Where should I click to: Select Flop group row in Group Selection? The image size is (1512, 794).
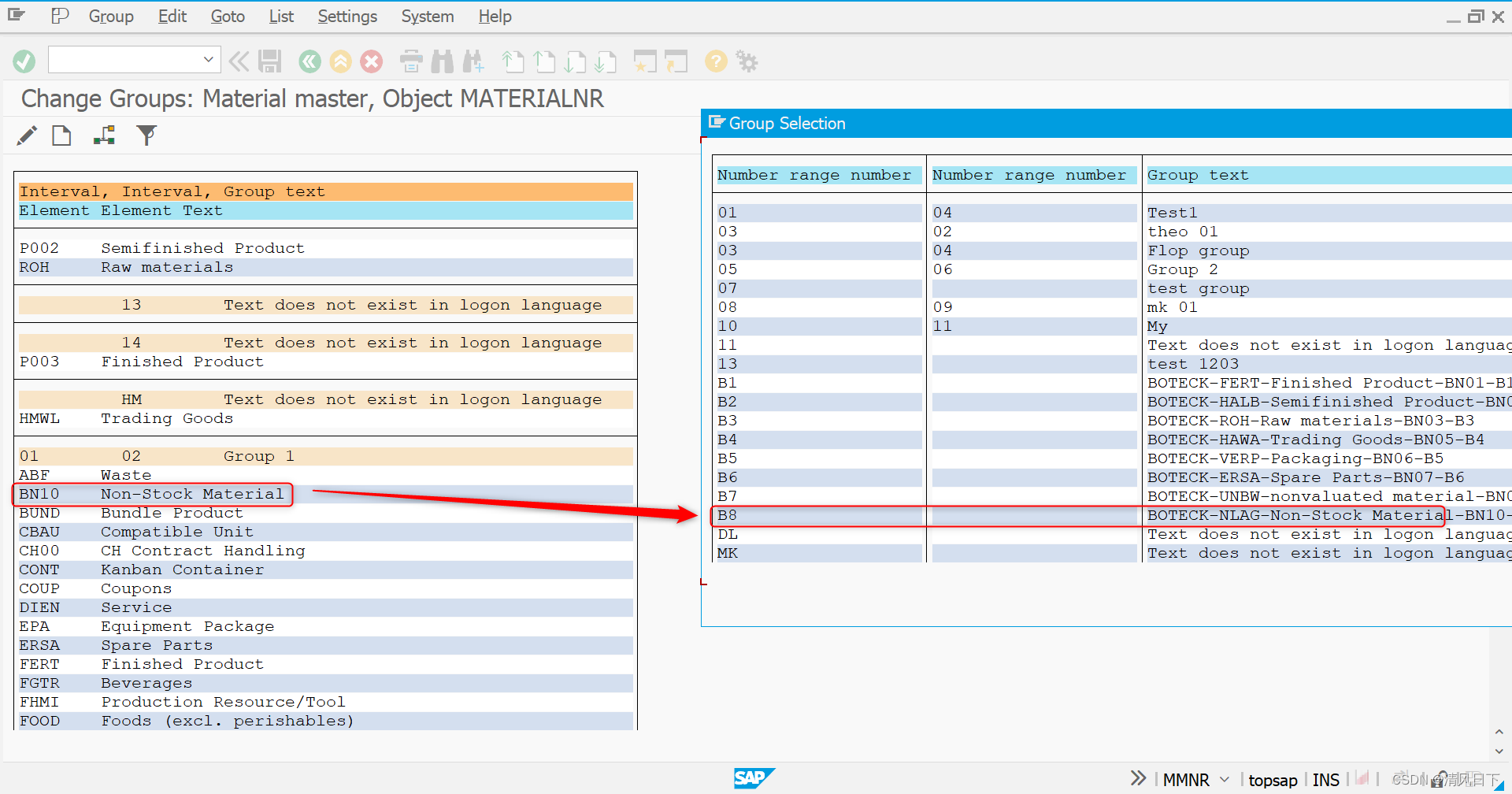(1114, 250)
